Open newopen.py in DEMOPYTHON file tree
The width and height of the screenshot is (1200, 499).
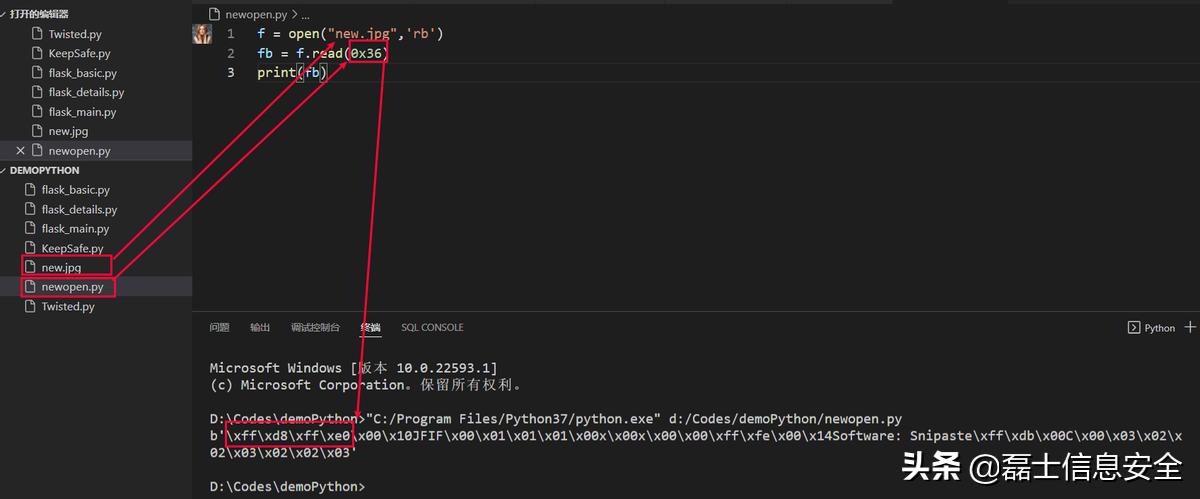coord(72,287)
